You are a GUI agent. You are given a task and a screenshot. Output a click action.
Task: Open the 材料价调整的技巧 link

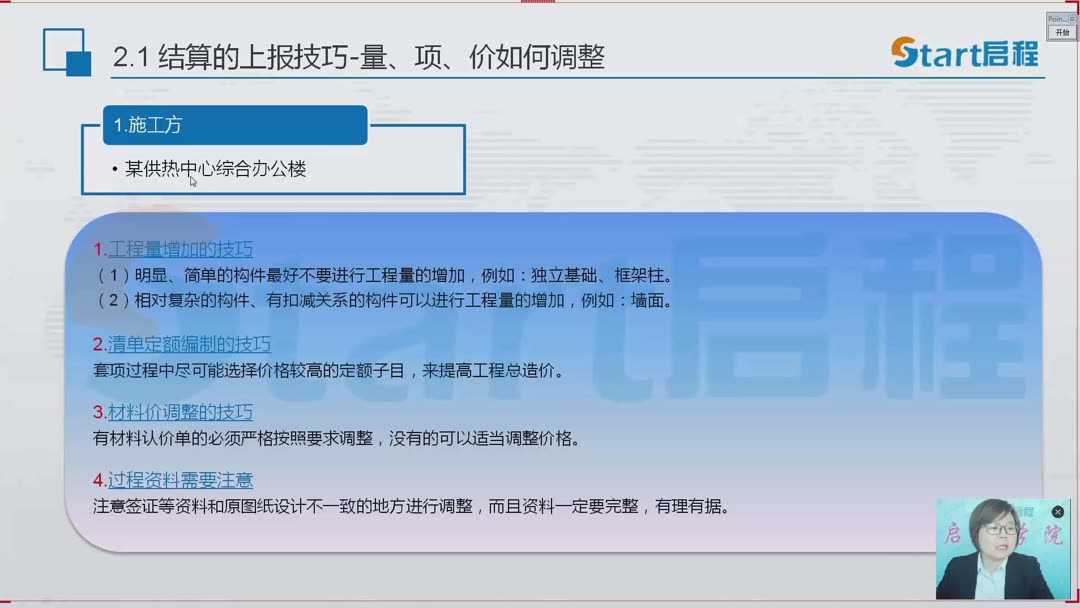click(x=180, y=412)
